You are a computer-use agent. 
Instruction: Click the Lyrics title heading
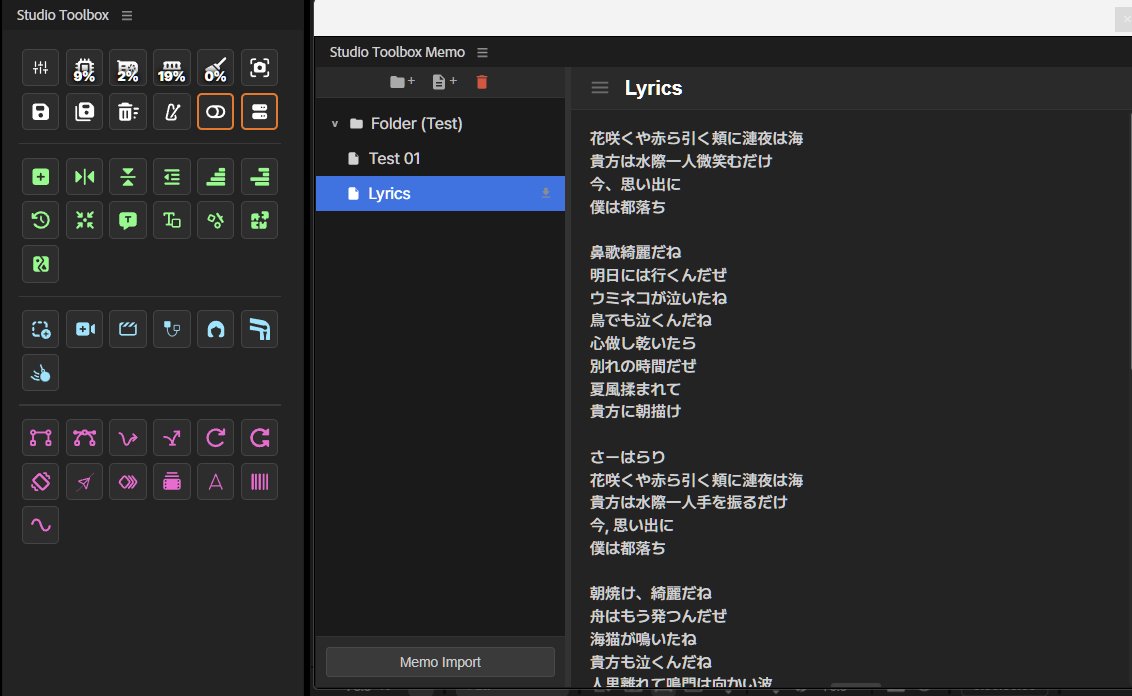653,88
